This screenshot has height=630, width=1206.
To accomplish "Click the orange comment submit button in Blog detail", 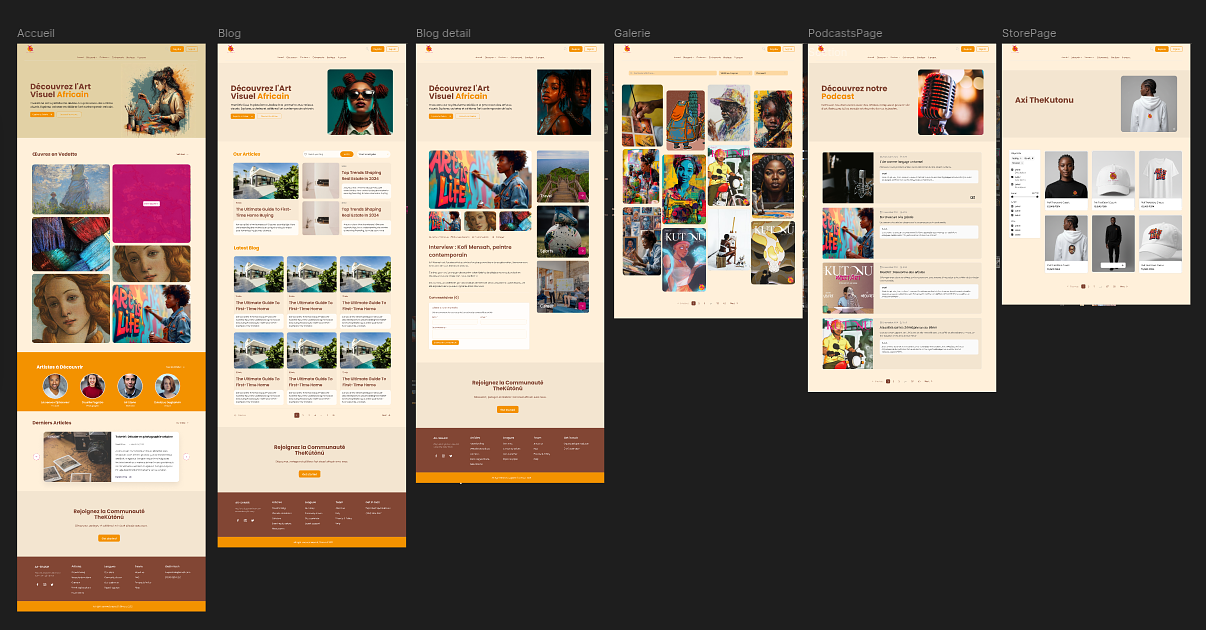I will tap(444, 343).
